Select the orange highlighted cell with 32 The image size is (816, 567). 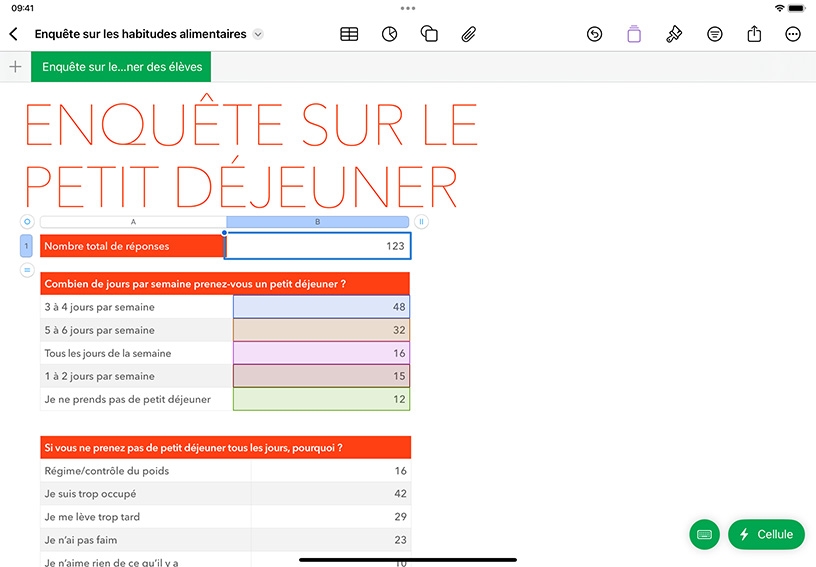pyautogui.click(x=321, y=330)
